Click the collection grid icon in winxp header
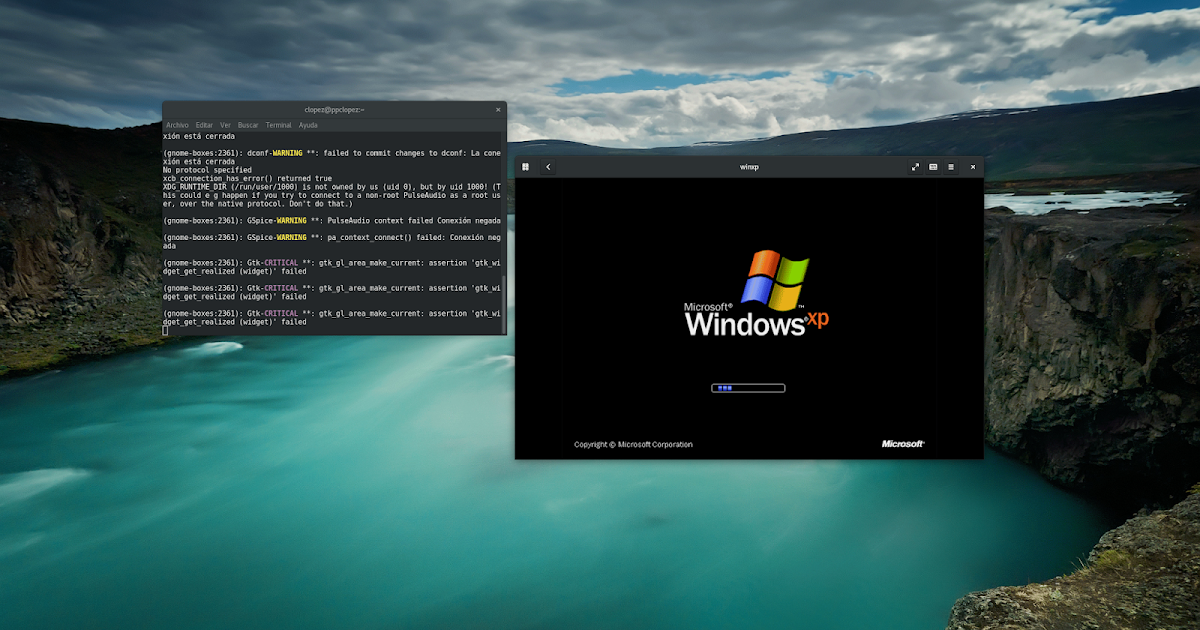 point(525,167)
